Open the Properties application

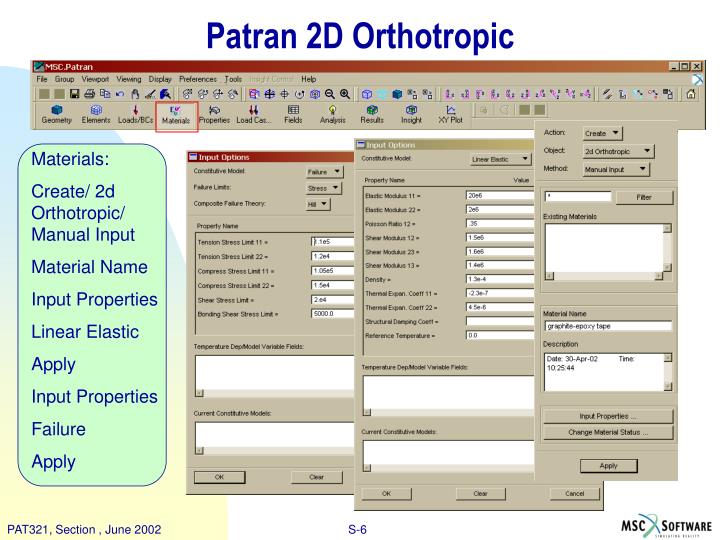click(214, 114)
